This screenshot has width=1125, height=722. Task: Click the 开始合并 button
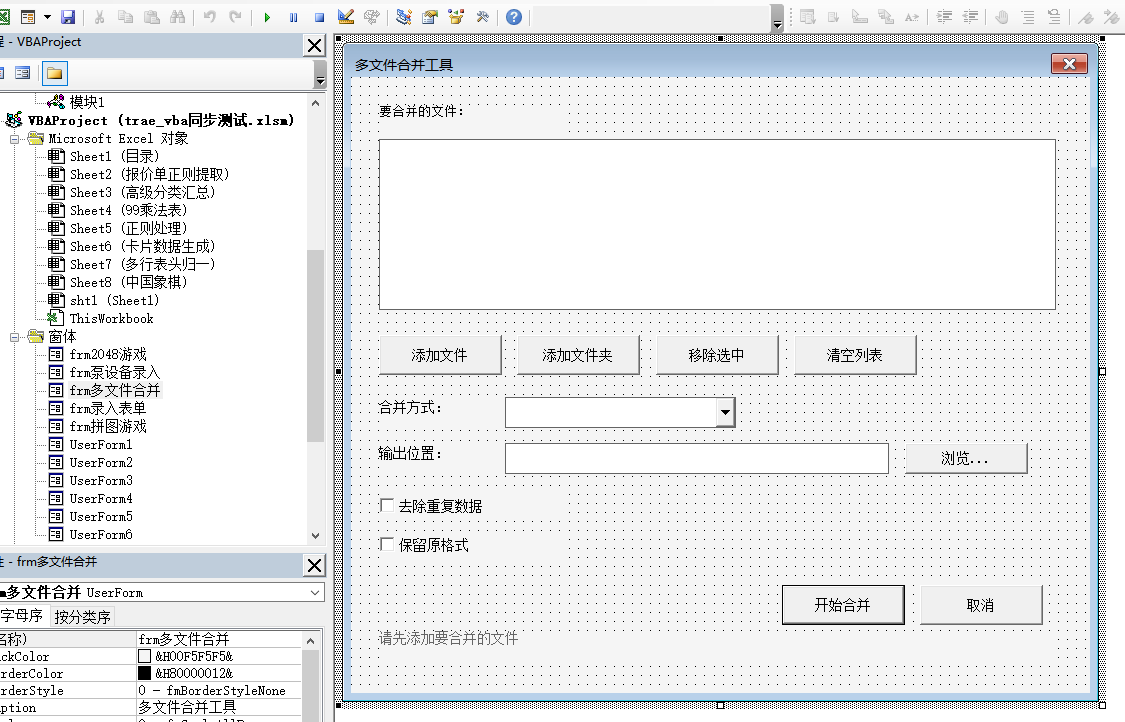click(x=843, y=604)
